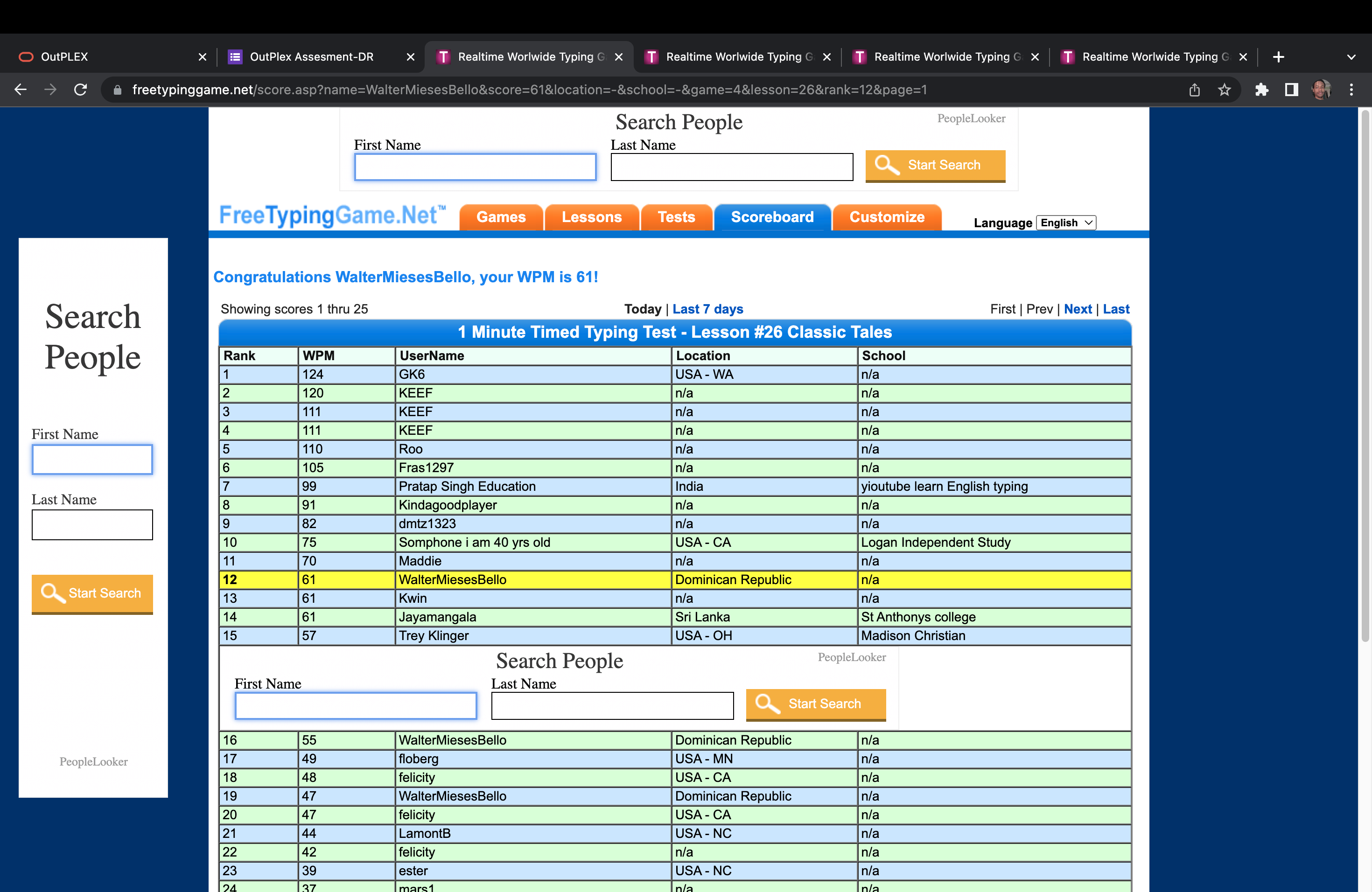This screenshot has width=1372, height=892.
Task: Click top banner Start Search button
Action: [935, 165]
